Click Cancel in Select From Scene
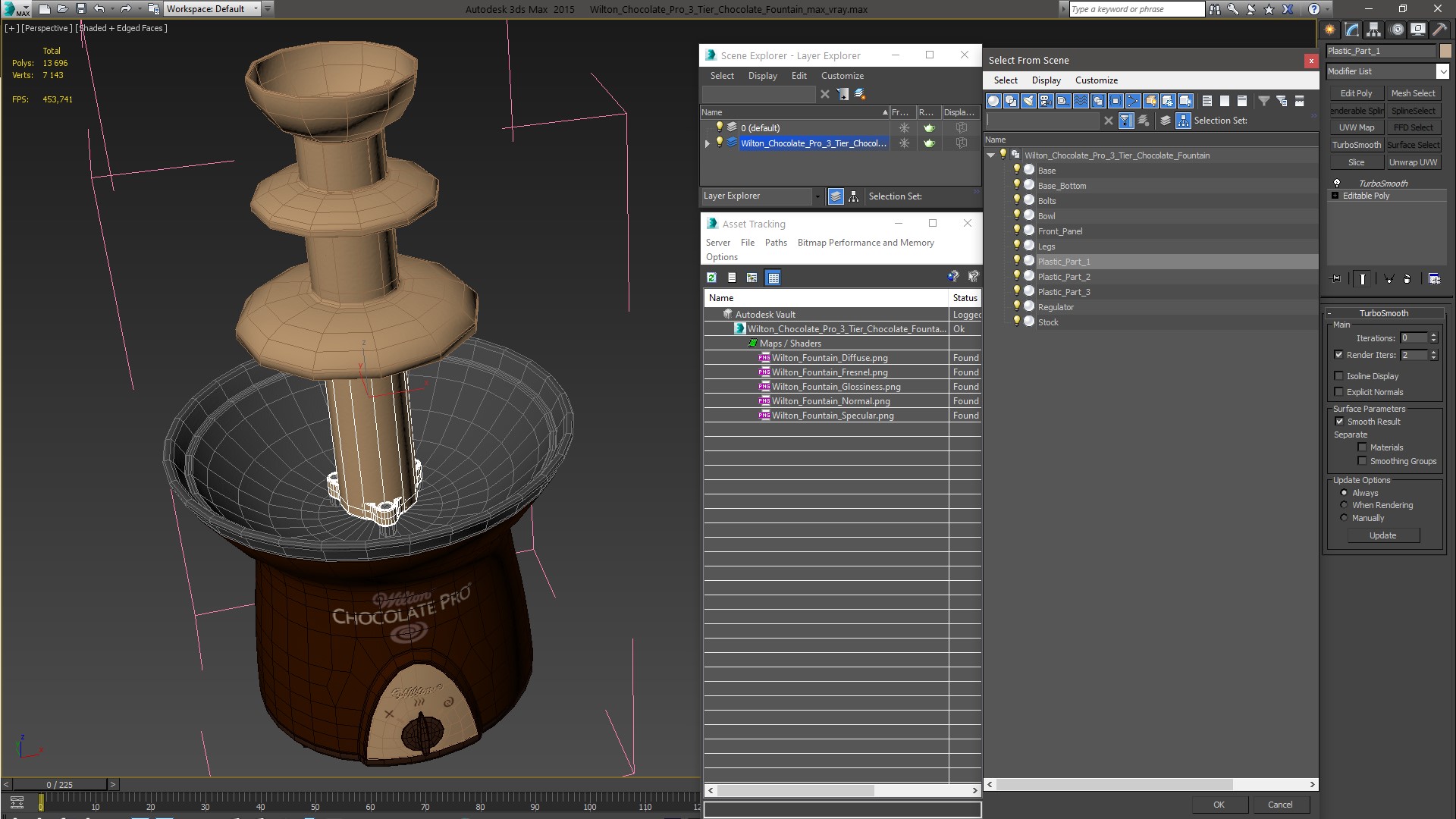This screenshot has height=819, width=1456. [1280, 805]
